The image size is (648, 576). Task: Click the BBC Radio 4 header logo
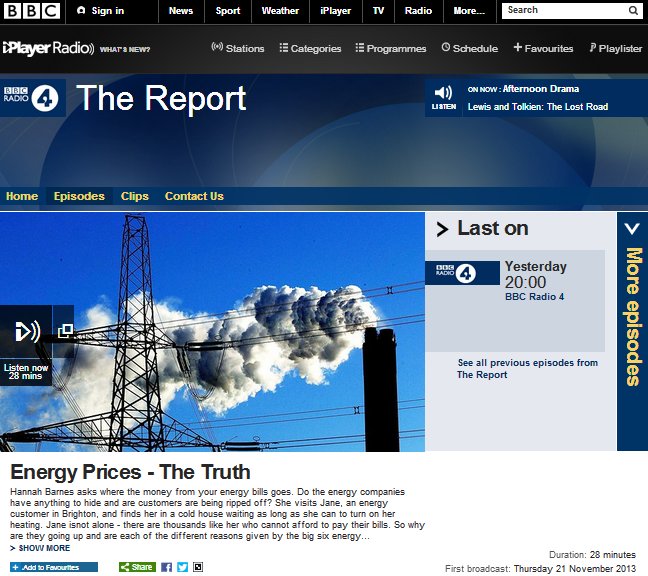coord(34,98)
